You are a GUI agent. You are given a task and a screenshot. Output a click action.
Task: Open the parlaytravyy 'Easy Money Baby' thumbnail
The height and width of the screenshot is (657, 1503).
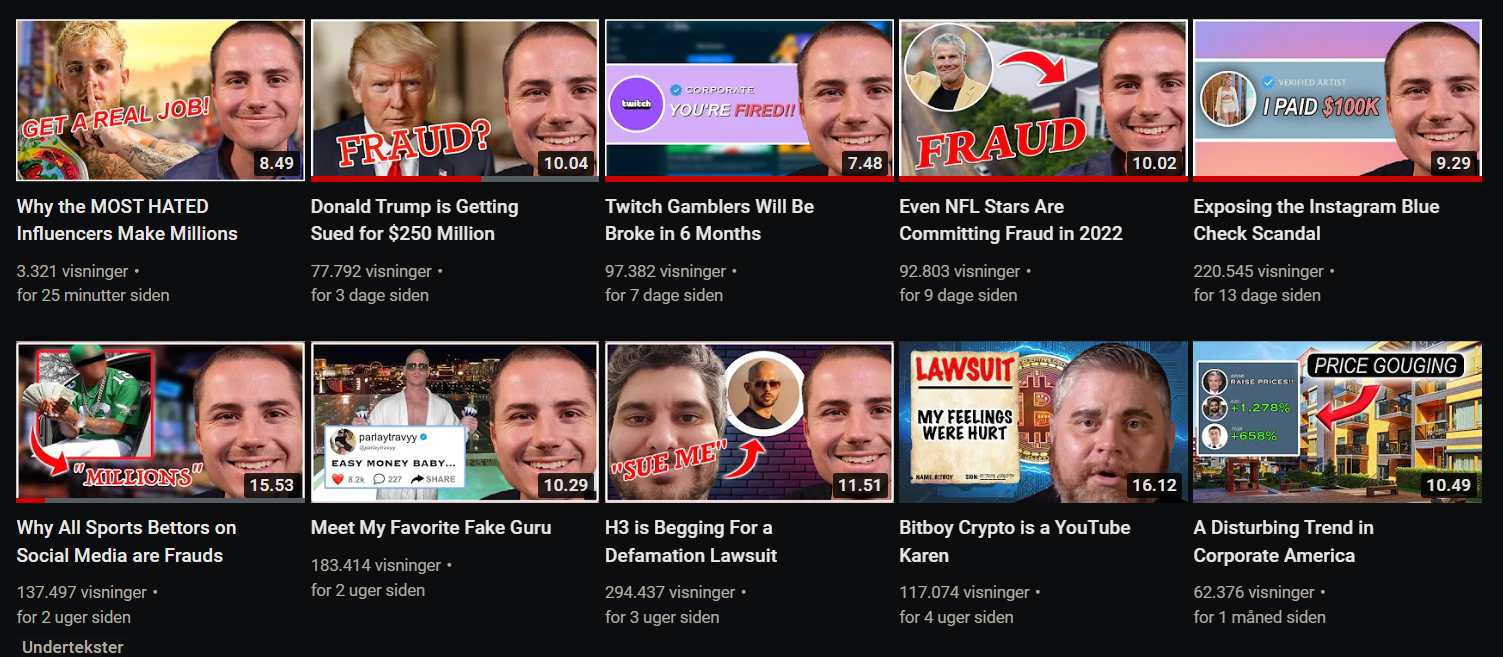[455, 422]
